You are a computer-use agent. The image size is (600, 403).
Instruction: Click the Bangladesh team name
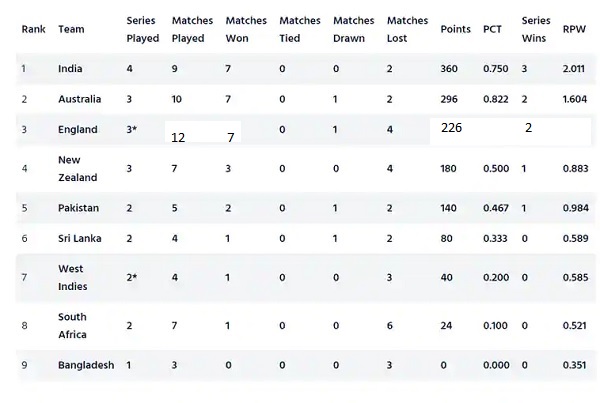click(x=86, y=365)
